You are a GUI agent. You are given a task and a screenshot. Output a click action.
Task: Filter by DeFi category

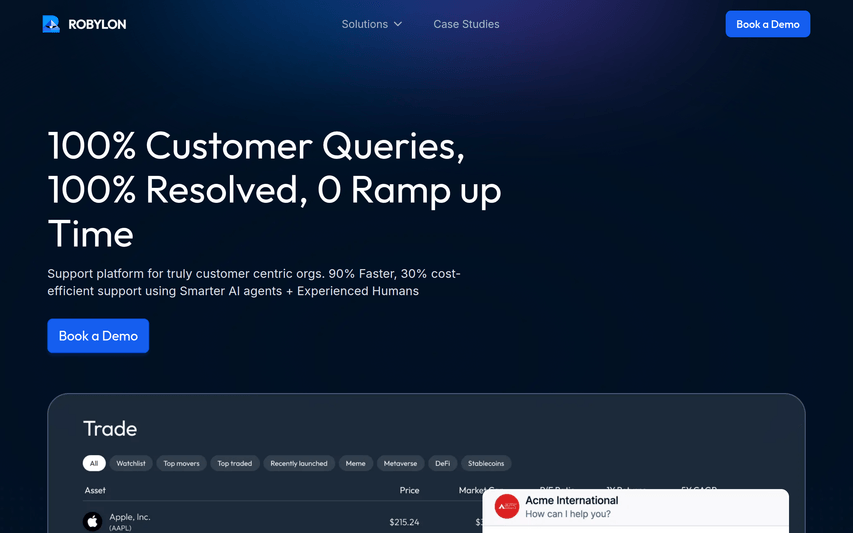pos(442,464)
